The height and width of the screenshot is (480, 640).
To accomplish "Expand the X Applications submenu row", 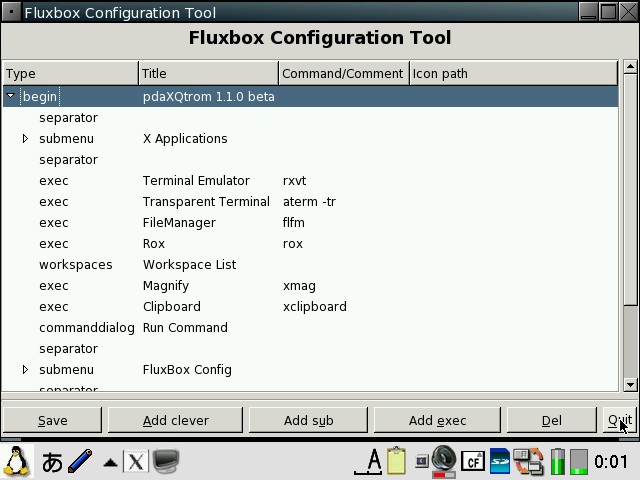I will tap(26, 139).
